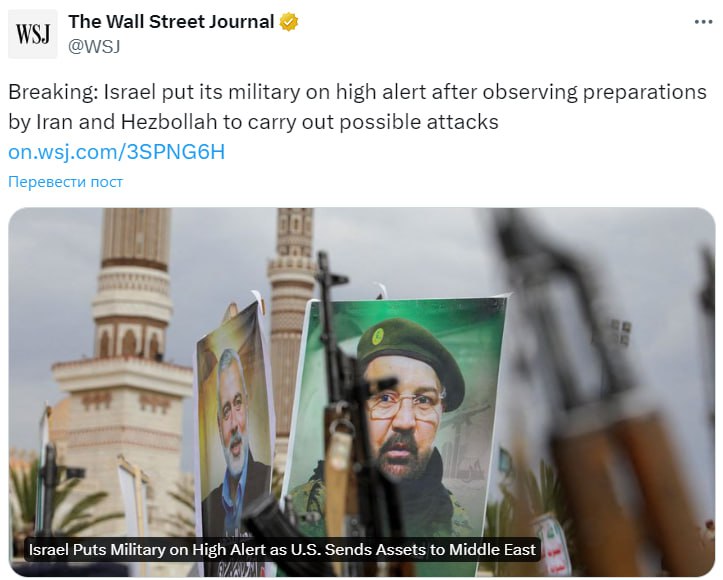Click the gold verified badge
The image size is (723, 580).
289,22
